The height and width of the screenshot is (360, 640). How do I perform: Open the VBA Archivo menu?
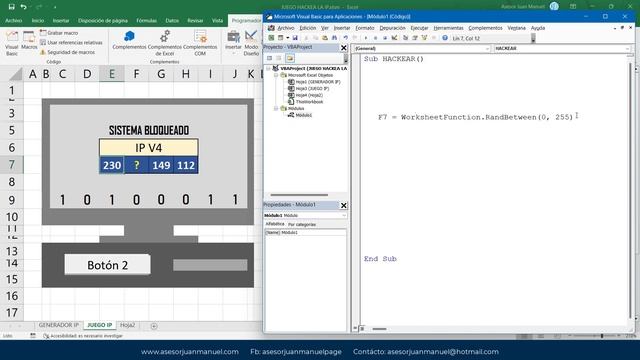tap(286, 28)
